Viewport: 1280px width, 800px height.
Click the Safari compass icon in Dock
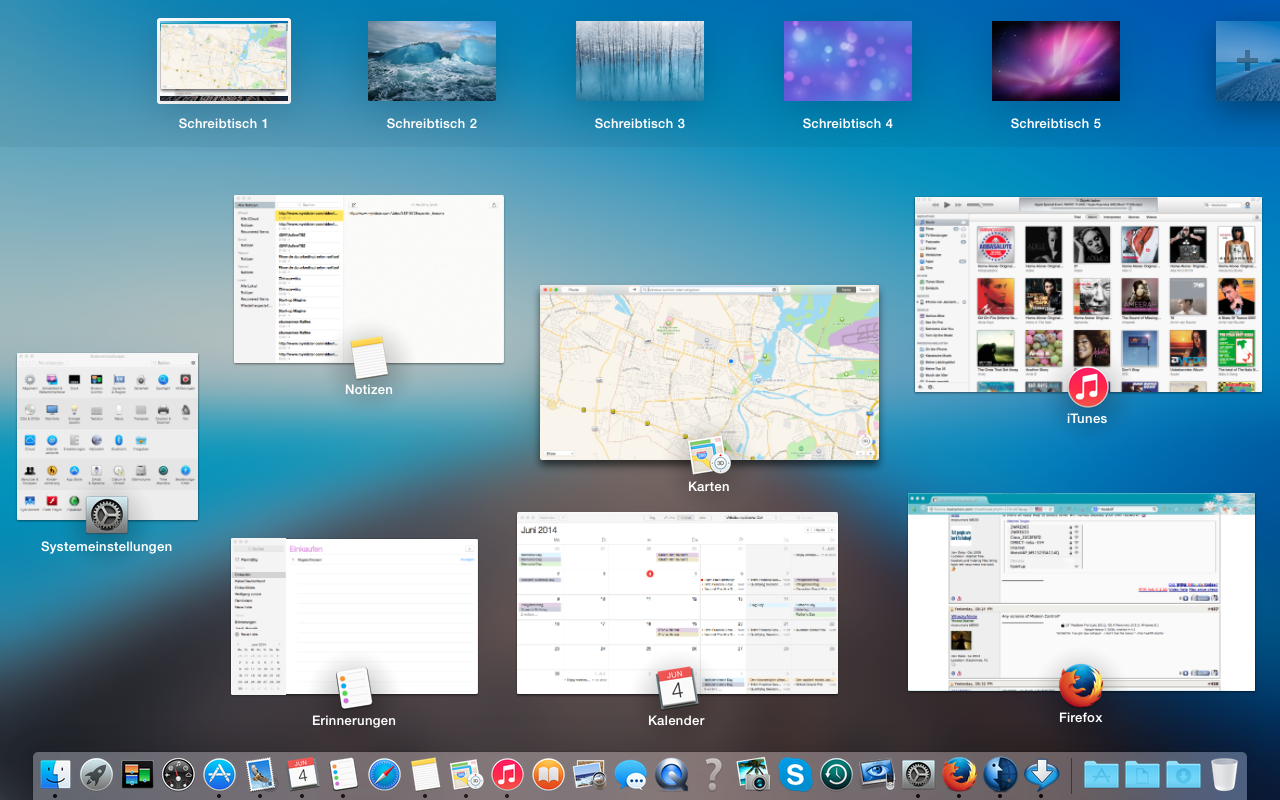pyautogui.click(x=384, y=775)
